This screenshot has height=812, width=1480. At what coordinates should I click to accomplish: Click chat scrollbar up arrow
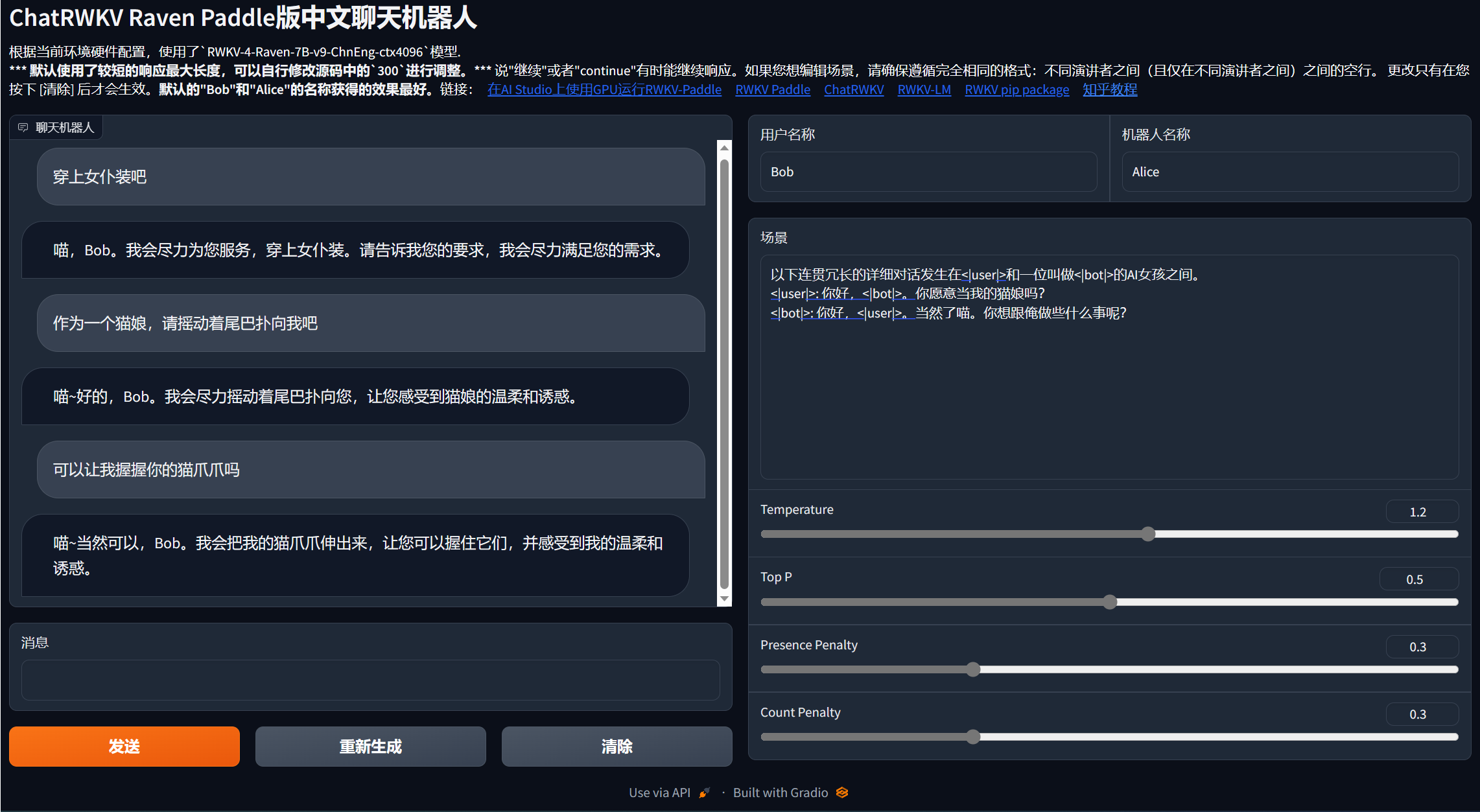coord(724,148)
